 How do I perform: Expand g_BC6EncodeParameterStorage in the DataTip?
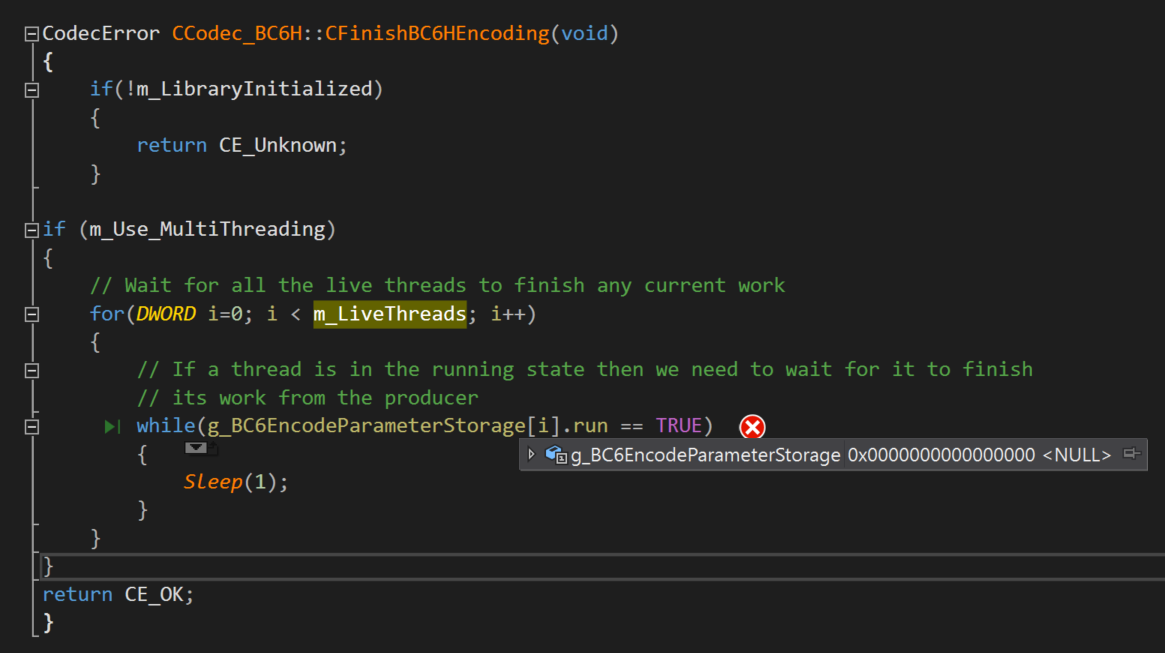pyautogui.click(x=530, y=454)
